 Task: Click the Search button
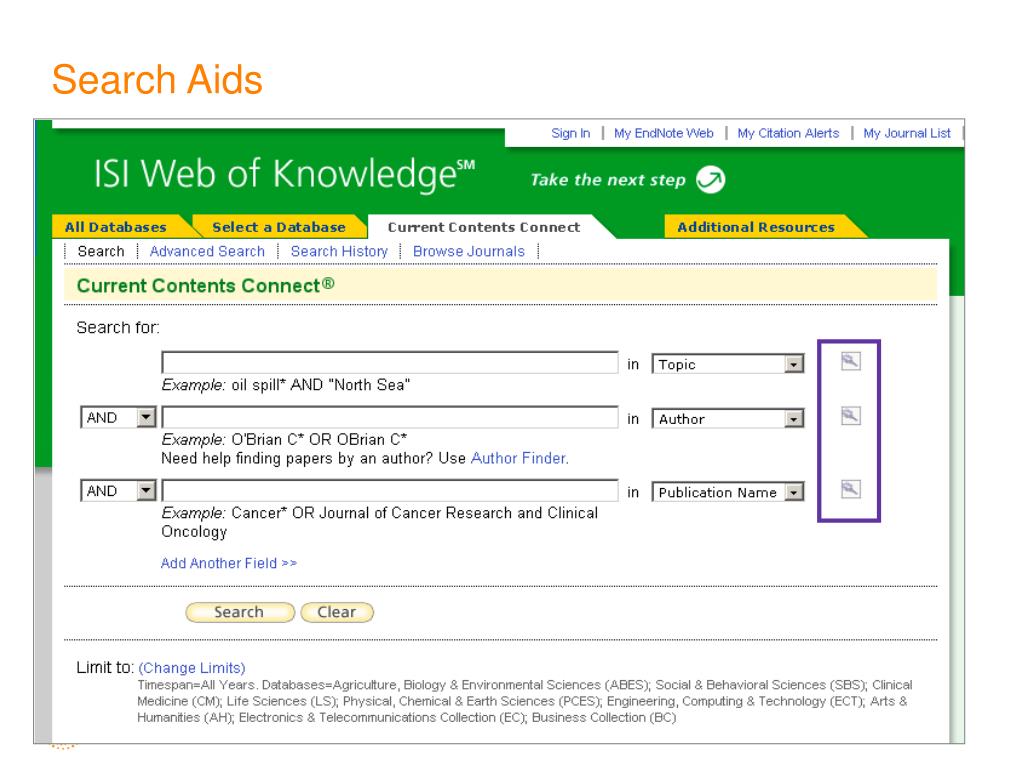point(240,613)
